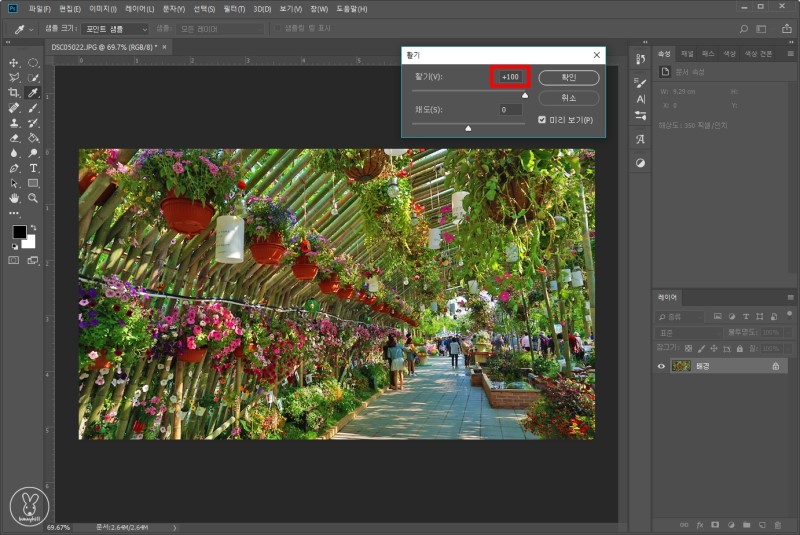The width and height of the screenshot is (800, 535).
Task: Toggle the 미리 보기(P) preview checkbox
Action: [x=542, y=120]
